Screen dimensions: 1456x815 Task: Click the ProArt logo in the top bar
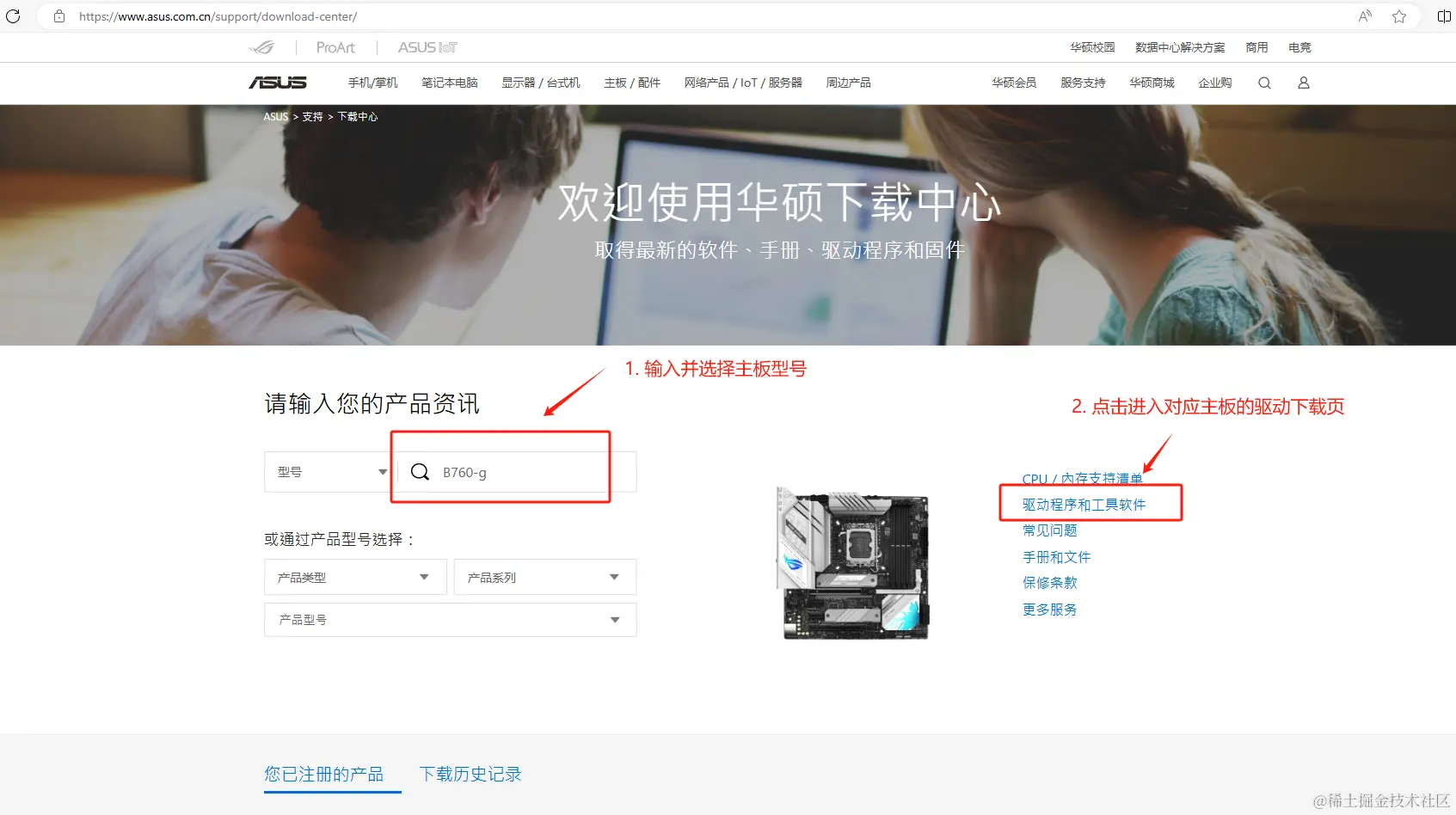coord(335,47)
